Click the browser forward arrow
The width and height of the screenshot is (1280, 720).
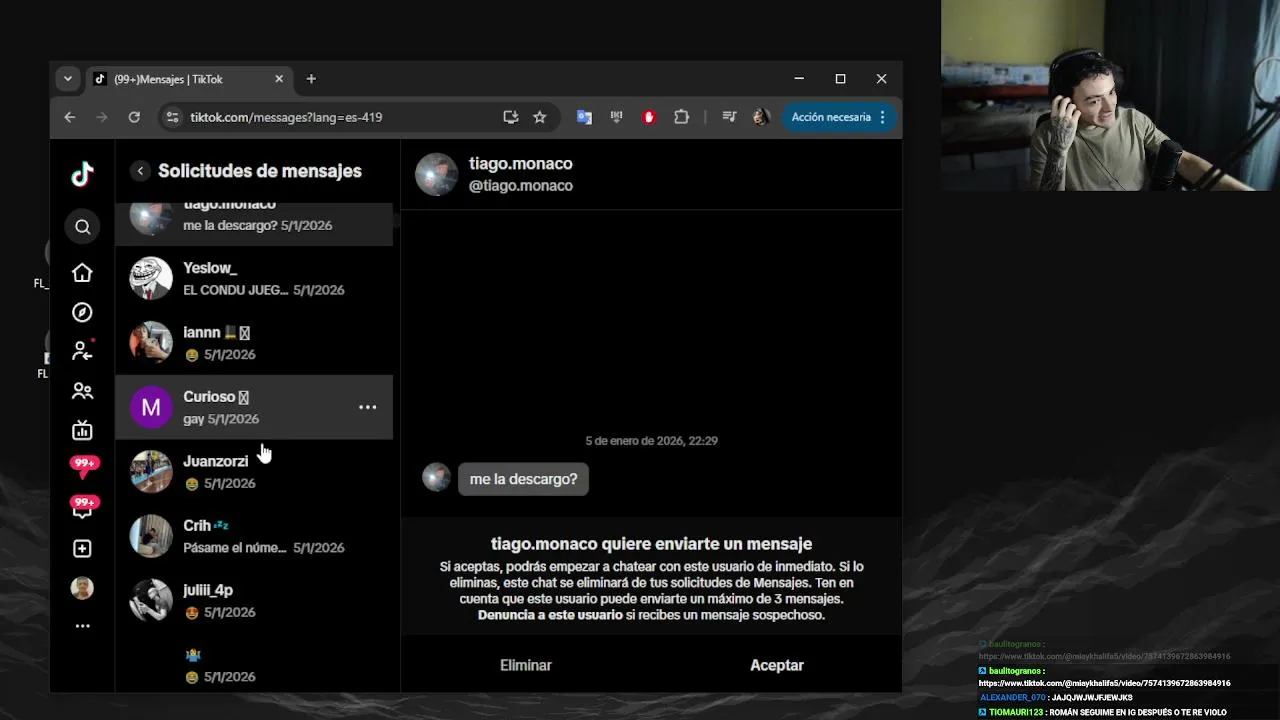pos(101,117)
